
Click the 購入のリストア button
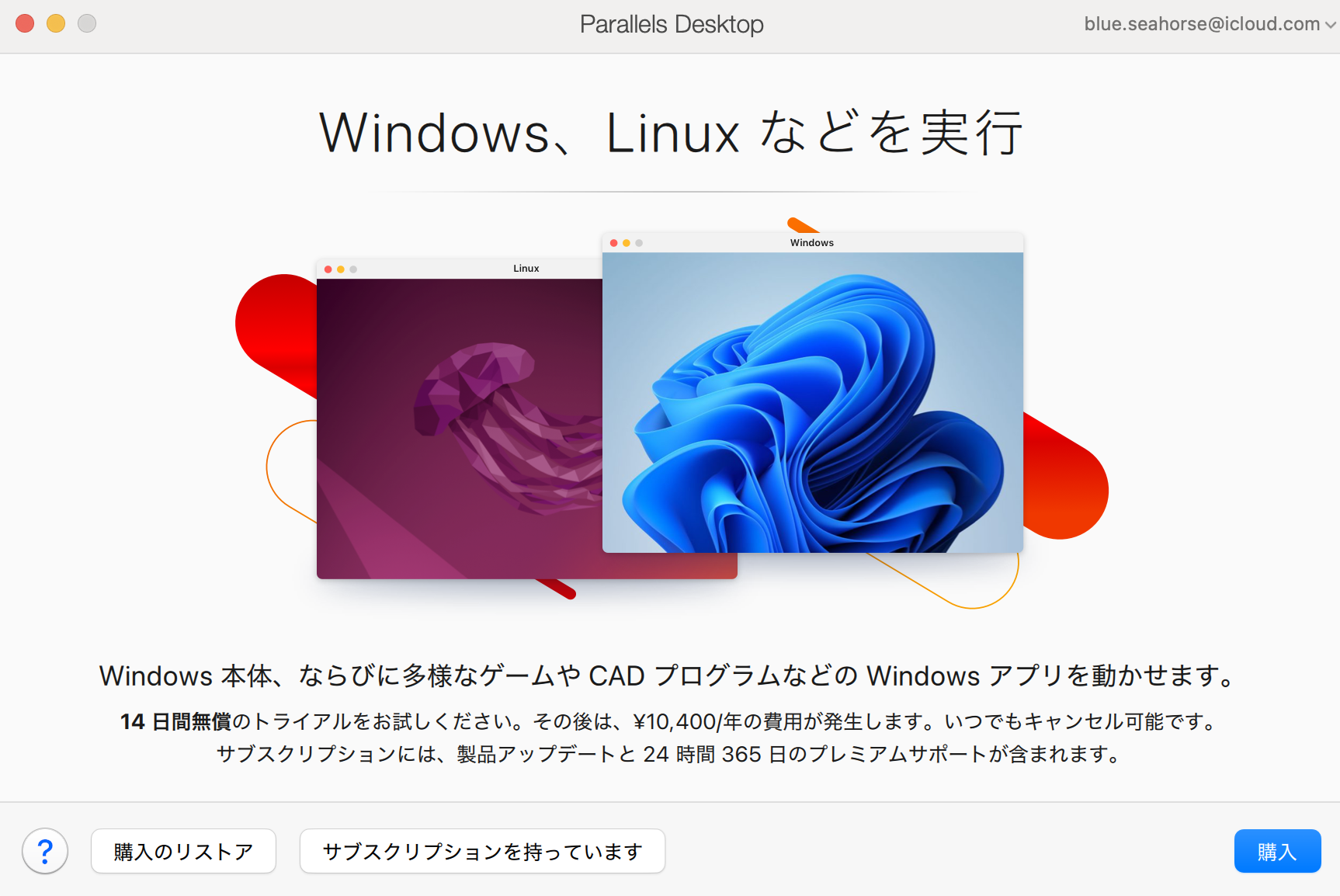pos(183,851)
